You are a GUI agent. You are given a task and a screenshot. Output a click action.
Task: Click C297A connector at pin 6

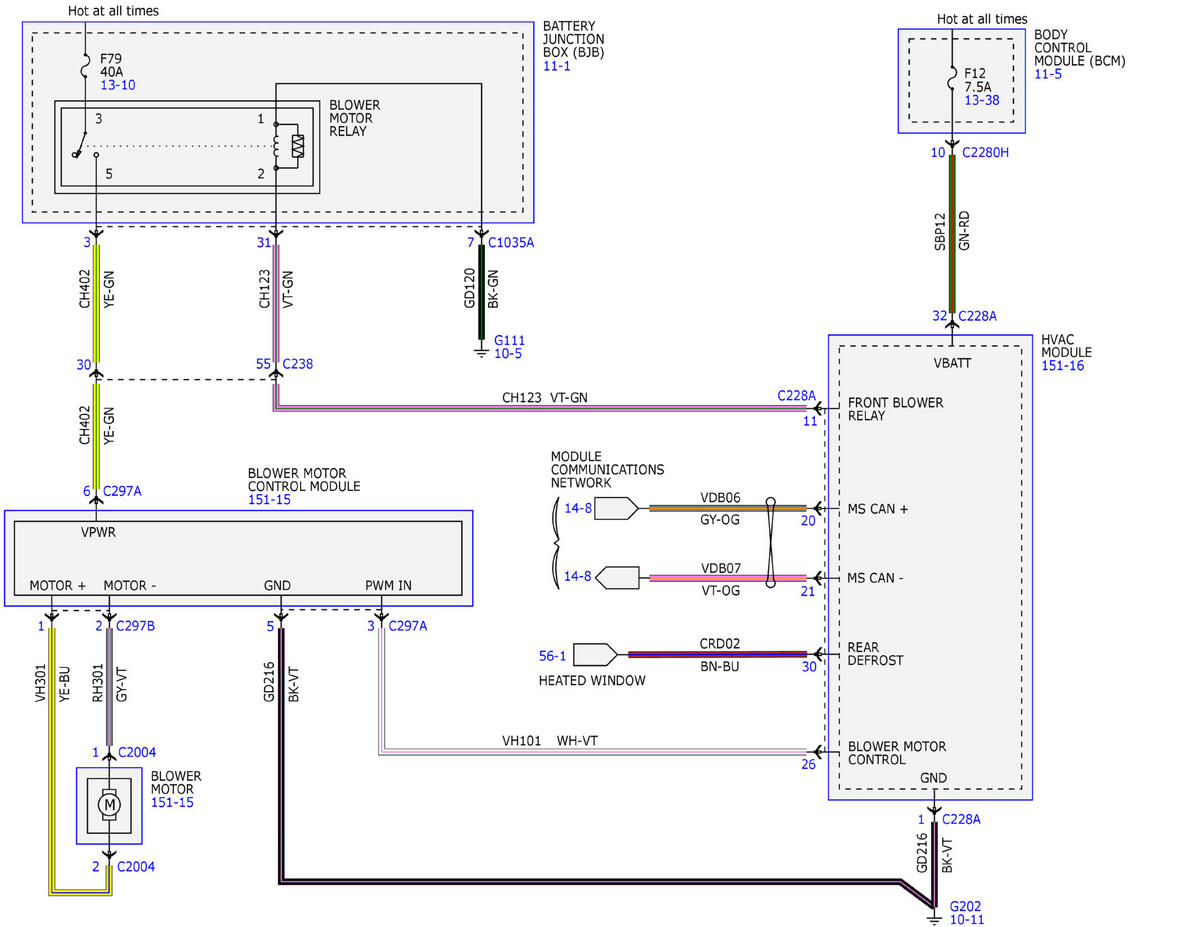coord(122,491)
